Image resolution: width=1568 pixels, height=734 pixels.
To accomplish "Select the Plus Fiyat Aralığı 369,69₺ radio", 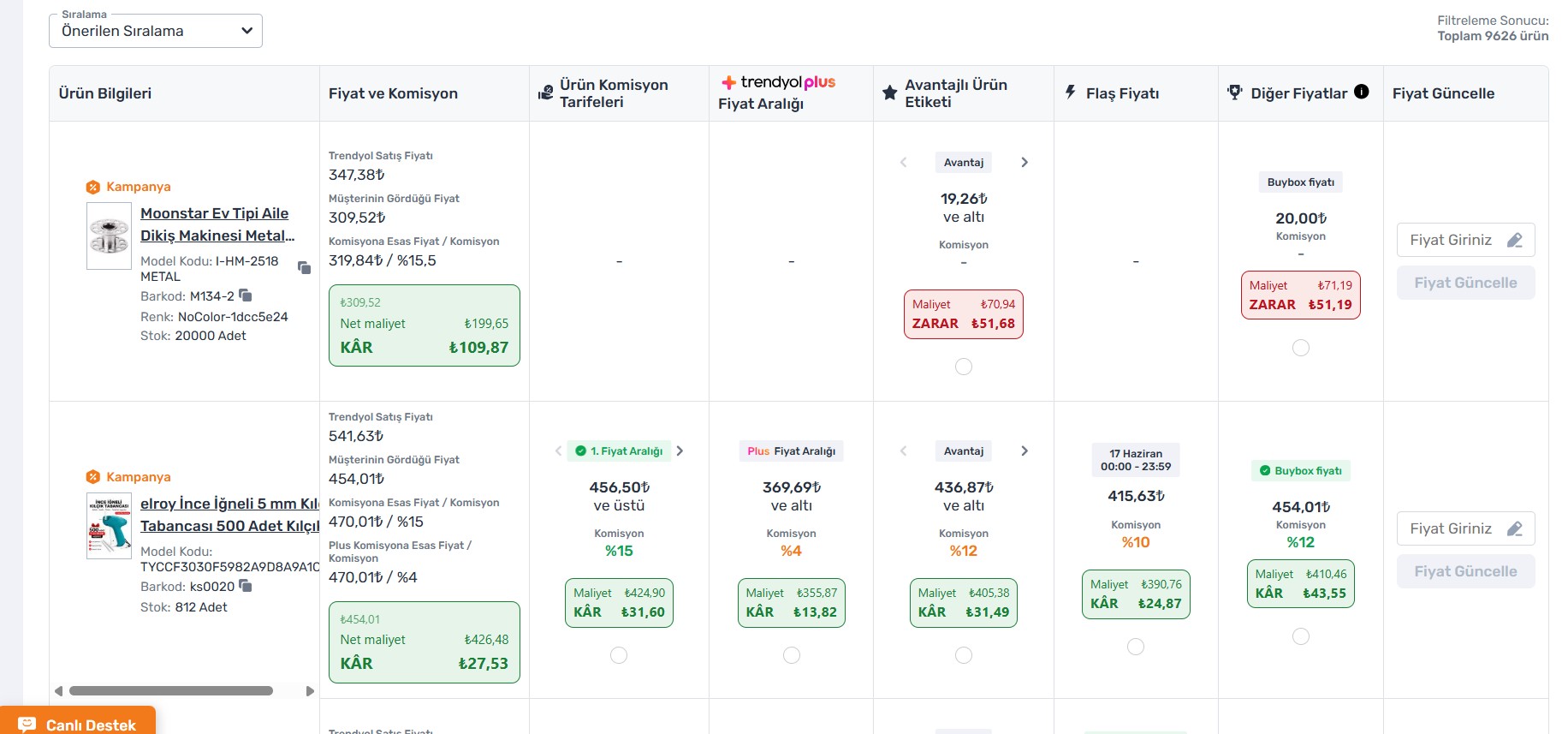I will [x=792, y=655].
